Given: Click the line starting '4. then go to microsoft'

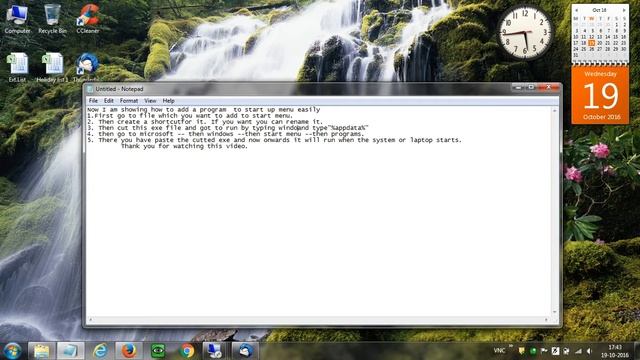Looking at the screenshot, I should tap(225, 134).
